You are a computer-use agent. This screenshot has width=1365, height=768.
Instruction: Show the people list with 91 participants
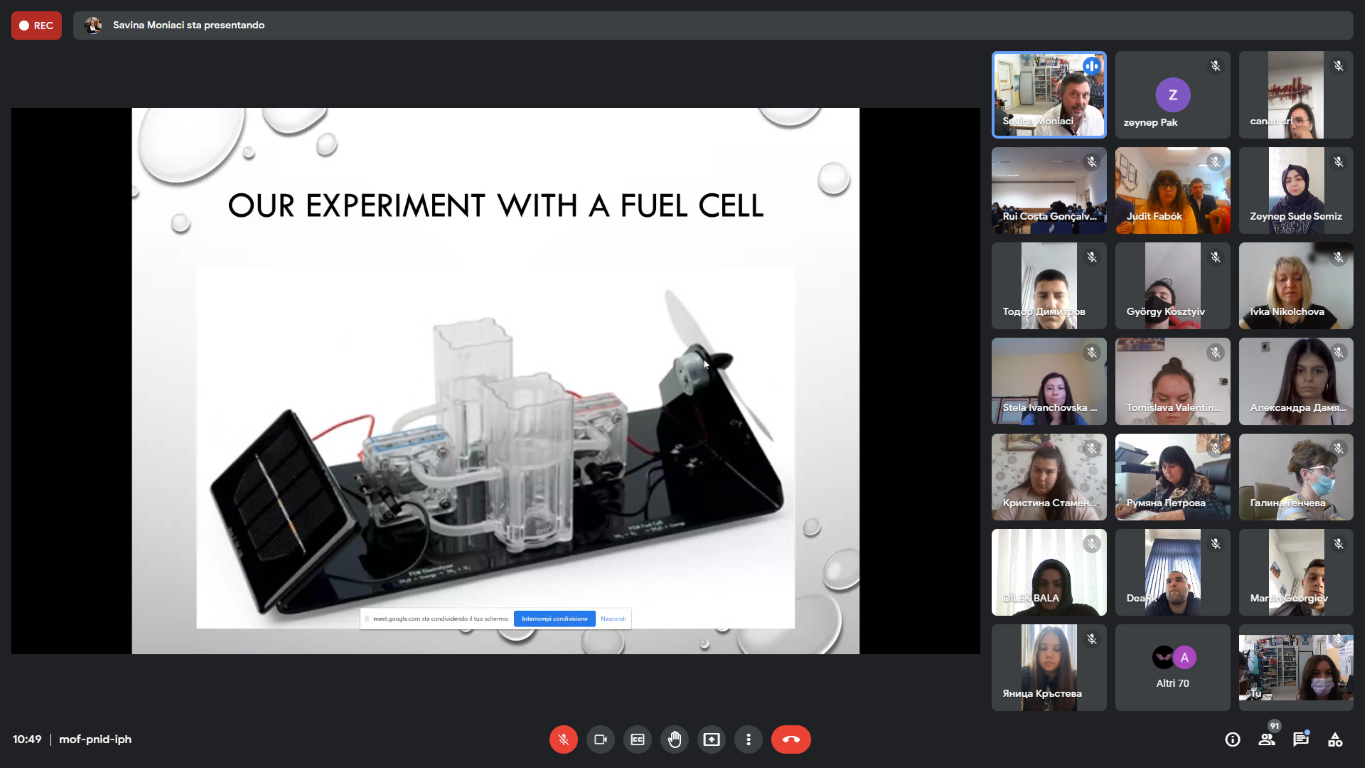click(1267, 739)
